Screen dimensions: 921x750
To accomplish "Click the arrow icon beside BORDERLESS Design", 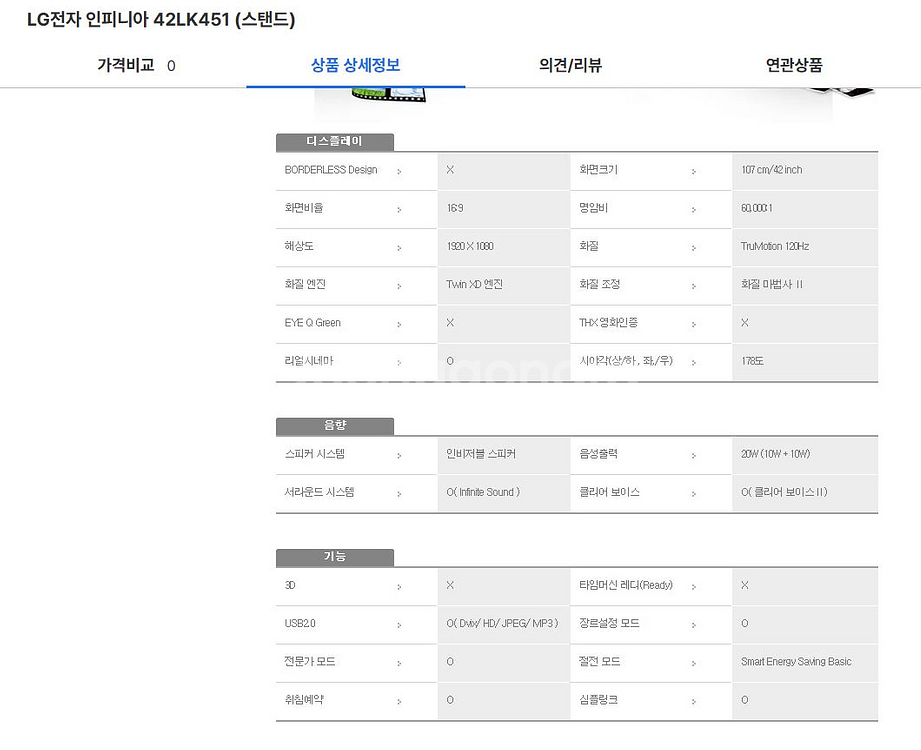I will 399,171.
